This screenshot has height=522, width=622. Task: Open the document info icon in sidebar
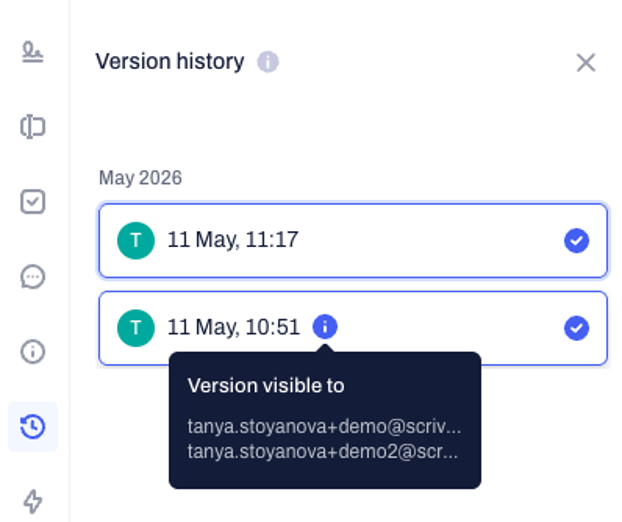coord(33,351)
